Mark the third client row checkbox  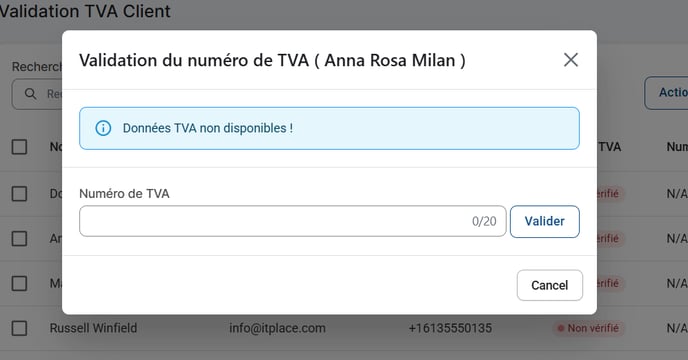pyautogui.click(x=19, y=283)
